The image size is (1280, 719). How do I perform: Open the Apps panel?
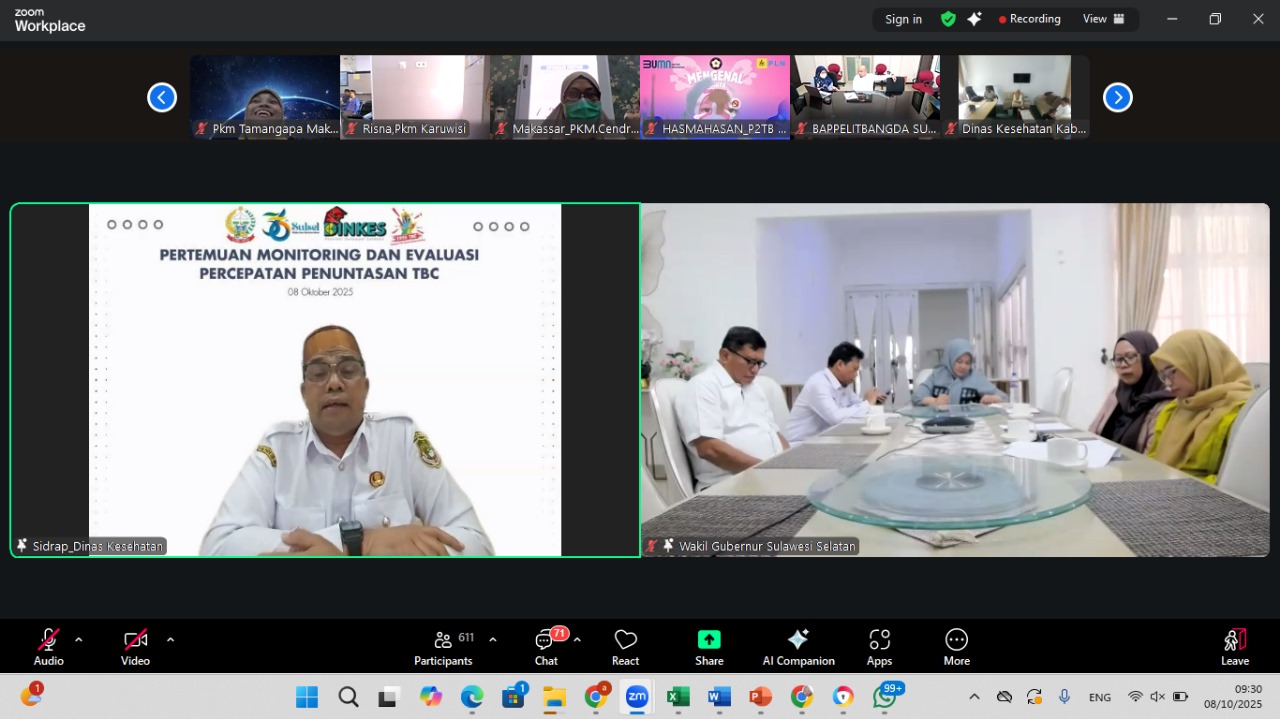[879, 647]
